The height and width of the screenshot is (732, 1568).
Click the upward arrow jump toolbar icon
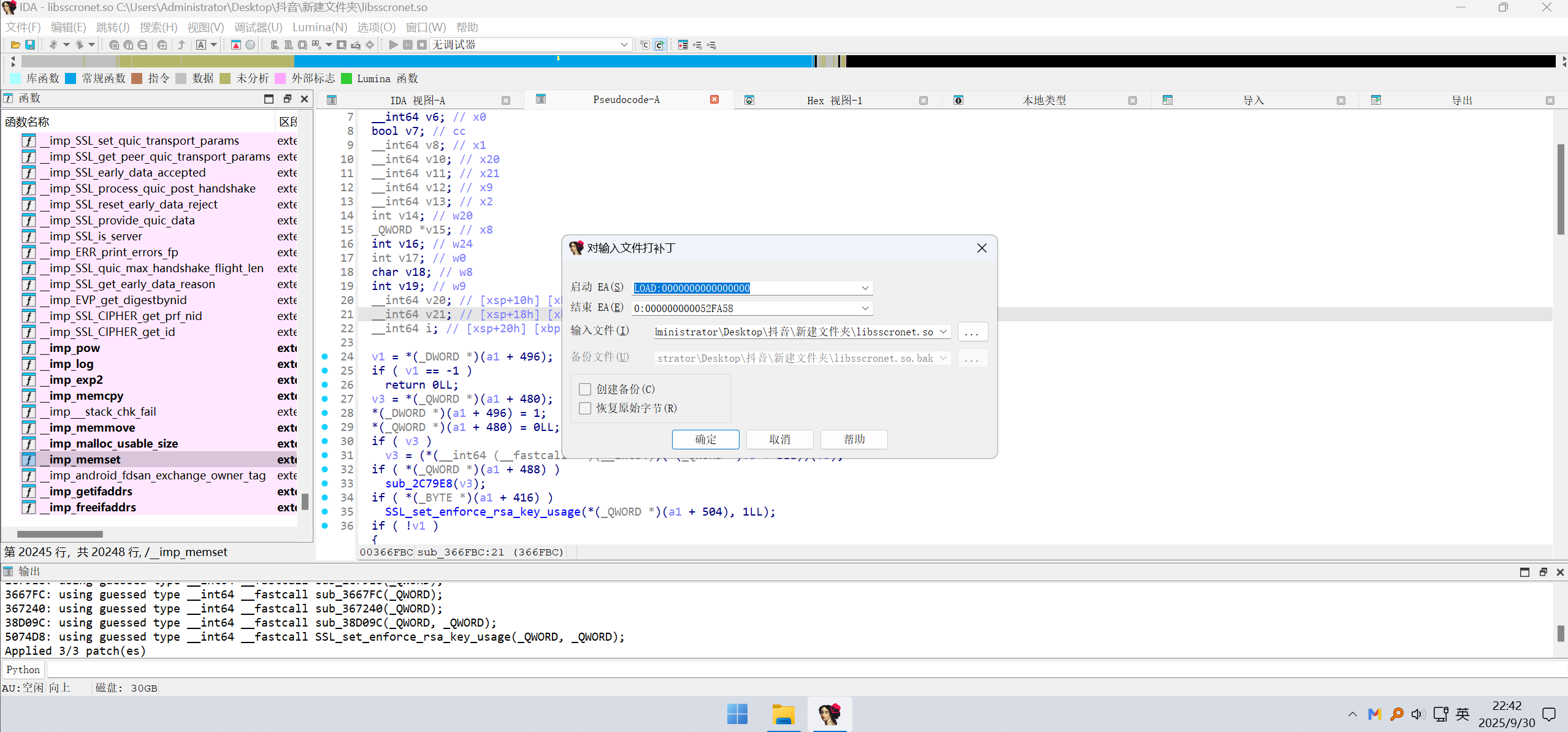(x=182, y=45)
